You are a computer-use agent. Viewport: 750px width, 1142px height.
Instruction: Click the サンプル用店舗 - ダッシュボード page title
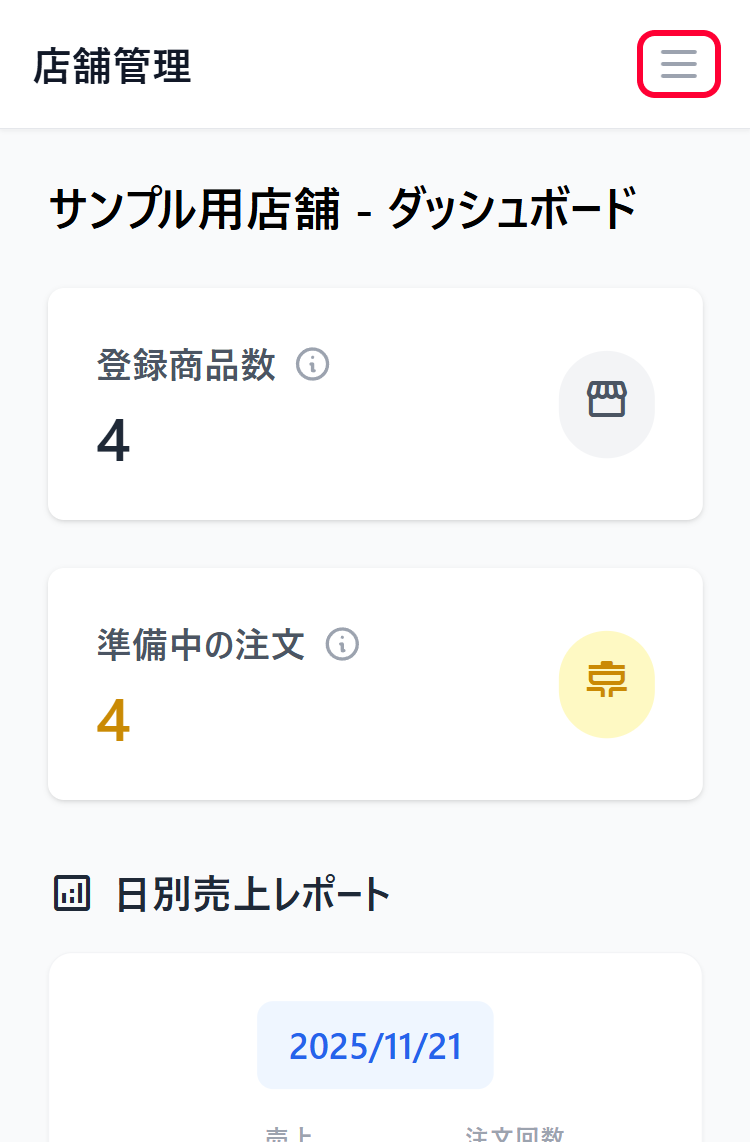pos(343,208)
